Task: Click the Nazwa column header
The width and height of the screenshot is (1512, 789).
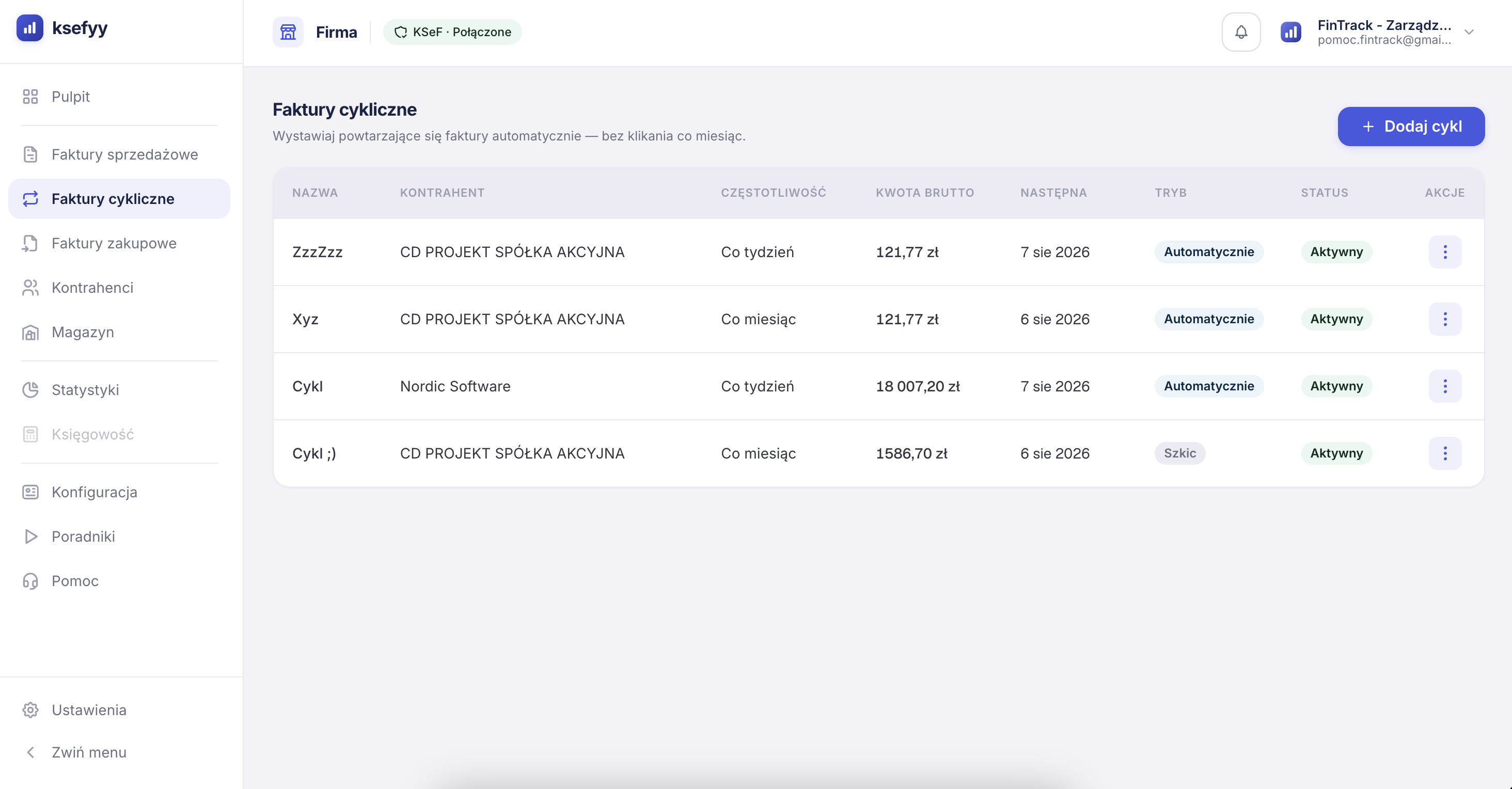Action: click(x=315, y=193)
